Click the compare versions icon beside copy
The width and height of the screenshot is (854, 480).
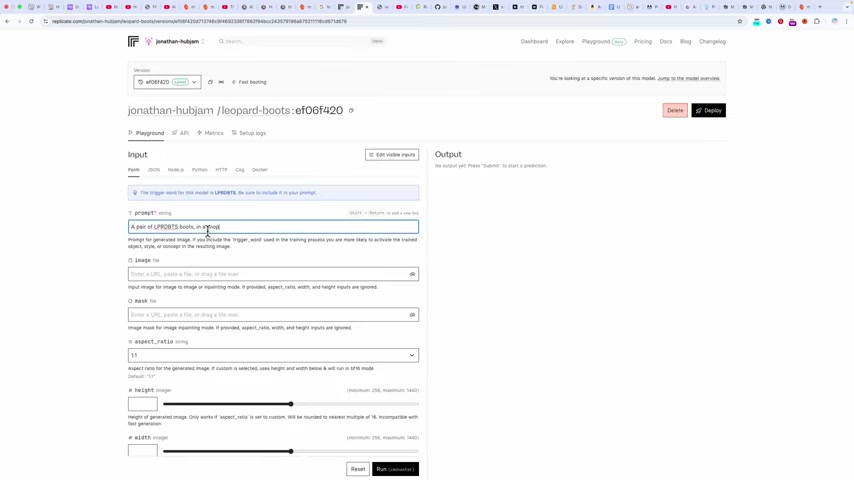221,82
